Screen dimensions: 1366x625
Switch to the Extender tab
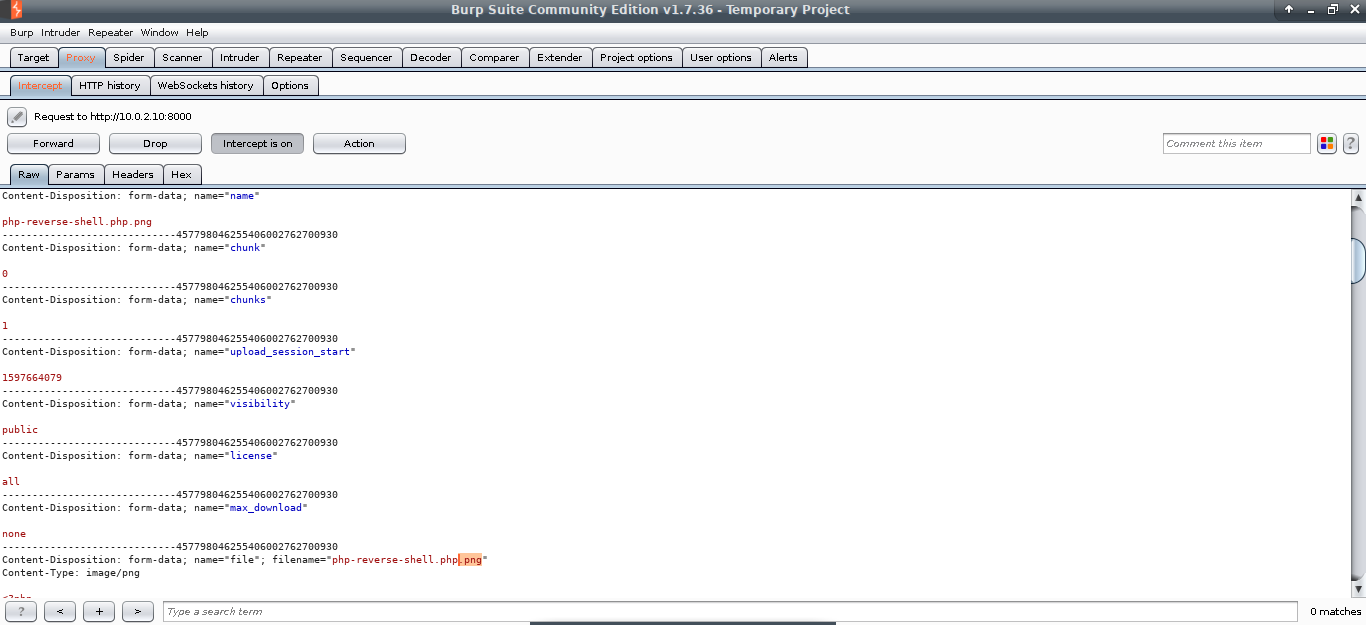tap(560, 58)
